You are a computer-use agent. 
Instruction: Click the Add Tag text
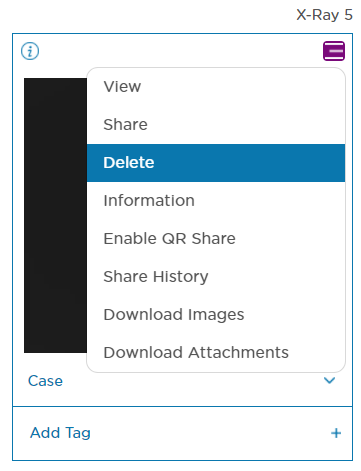[x=60, y=433]
